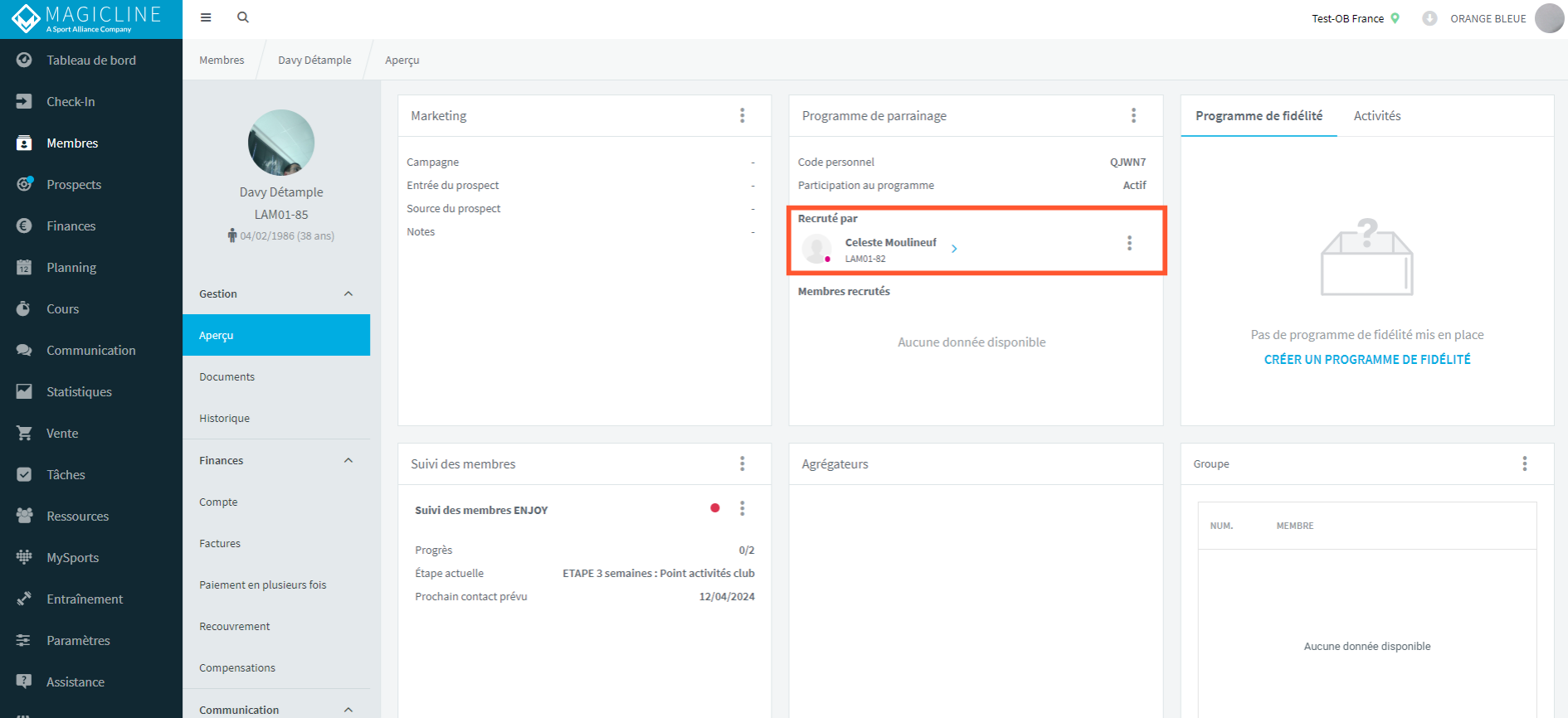Click the member number LAM01-85
The height and width of the screenshot is (718, 1568).
pyautogui.click(x=281, y=214)
